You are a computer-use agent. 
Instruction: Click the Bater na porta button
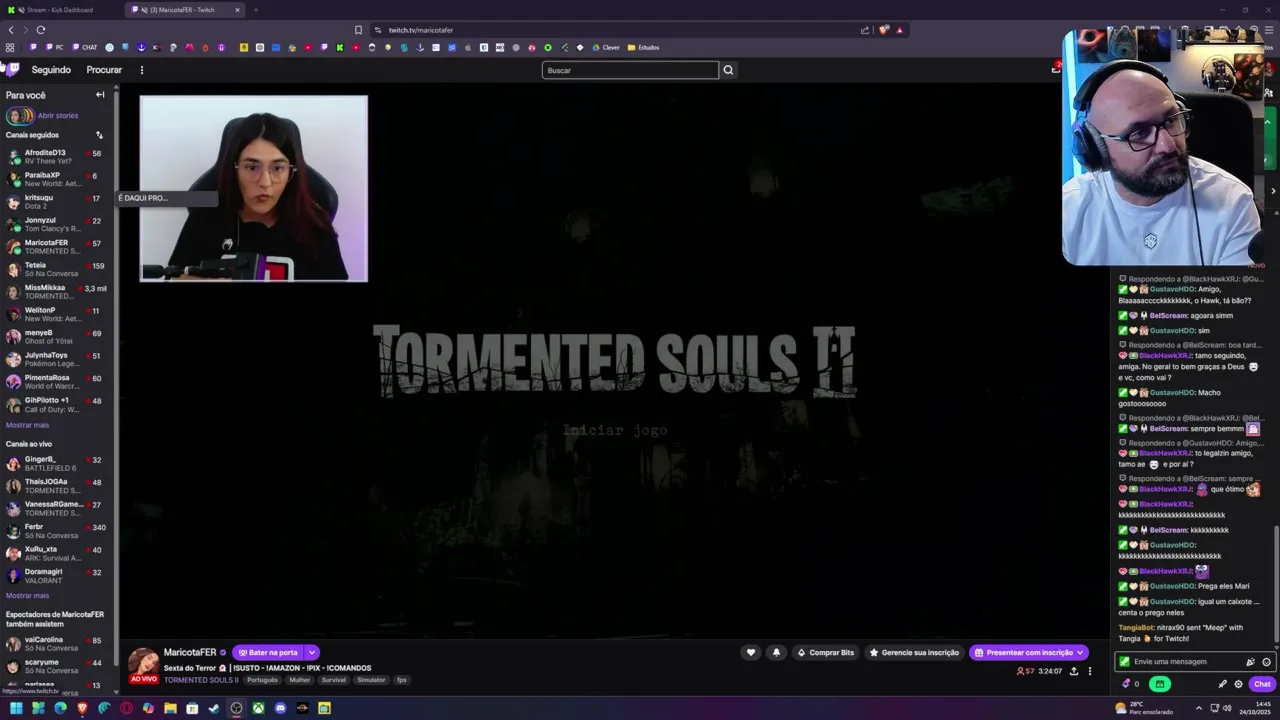[268, 652]
